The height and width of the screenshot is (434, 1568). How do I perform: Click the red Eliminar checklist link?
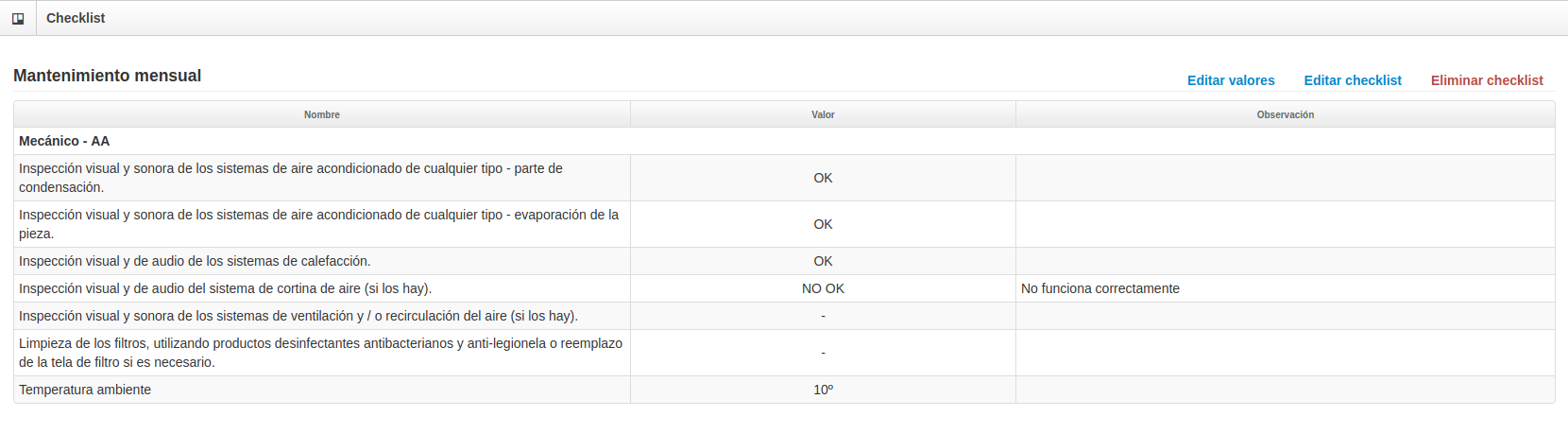click(1487, 80)
